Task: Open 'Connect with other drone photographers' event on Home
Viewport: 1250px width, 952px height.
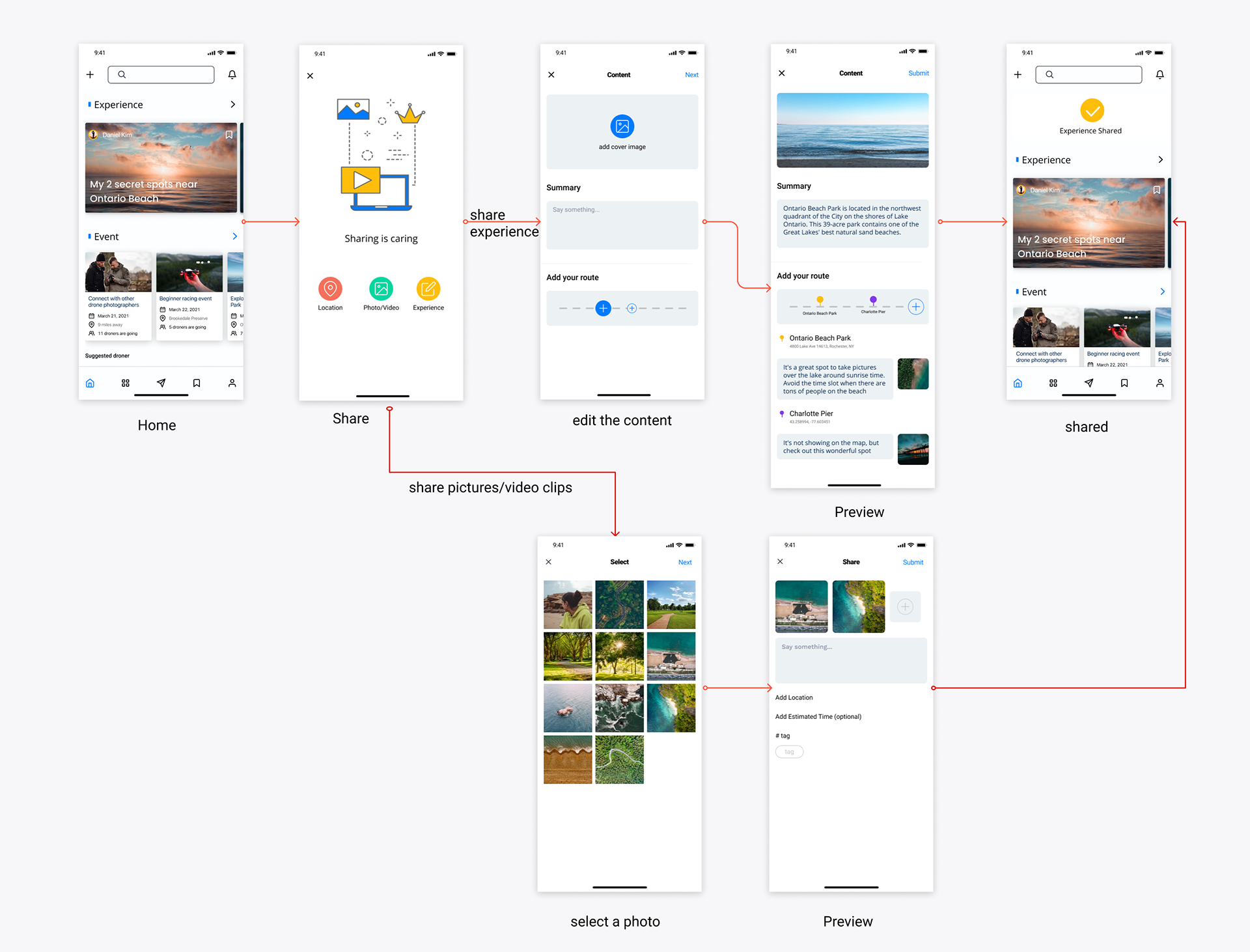Action: click(x=118, y=296)
